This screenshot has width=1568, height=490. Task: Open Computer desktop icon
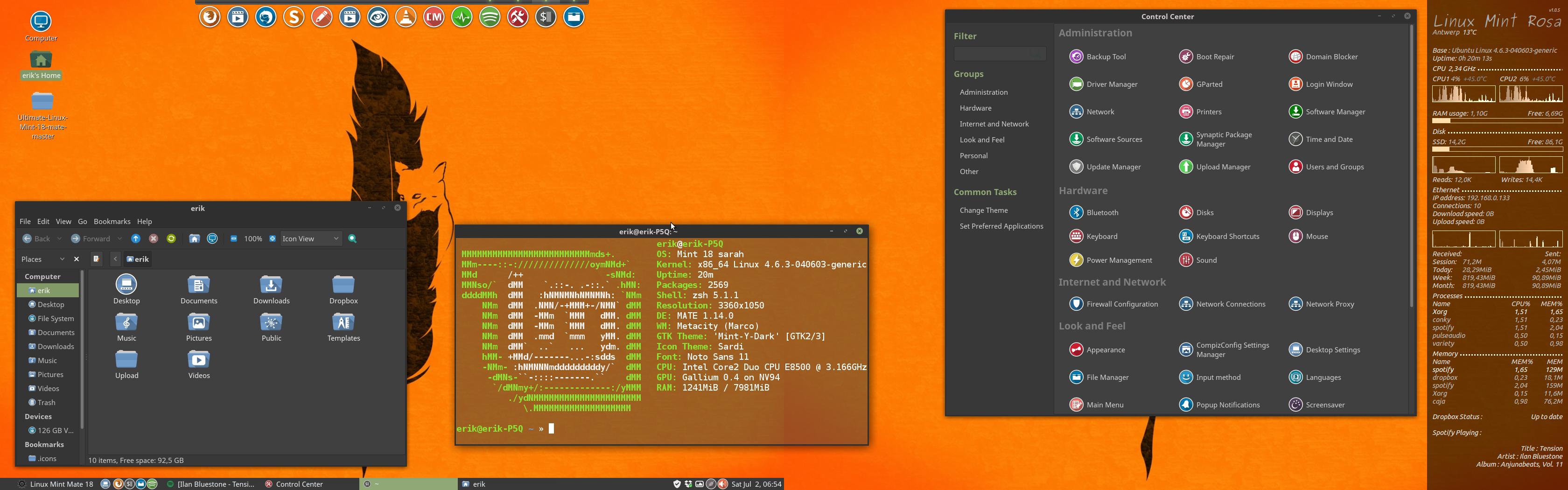pos(42,27)
